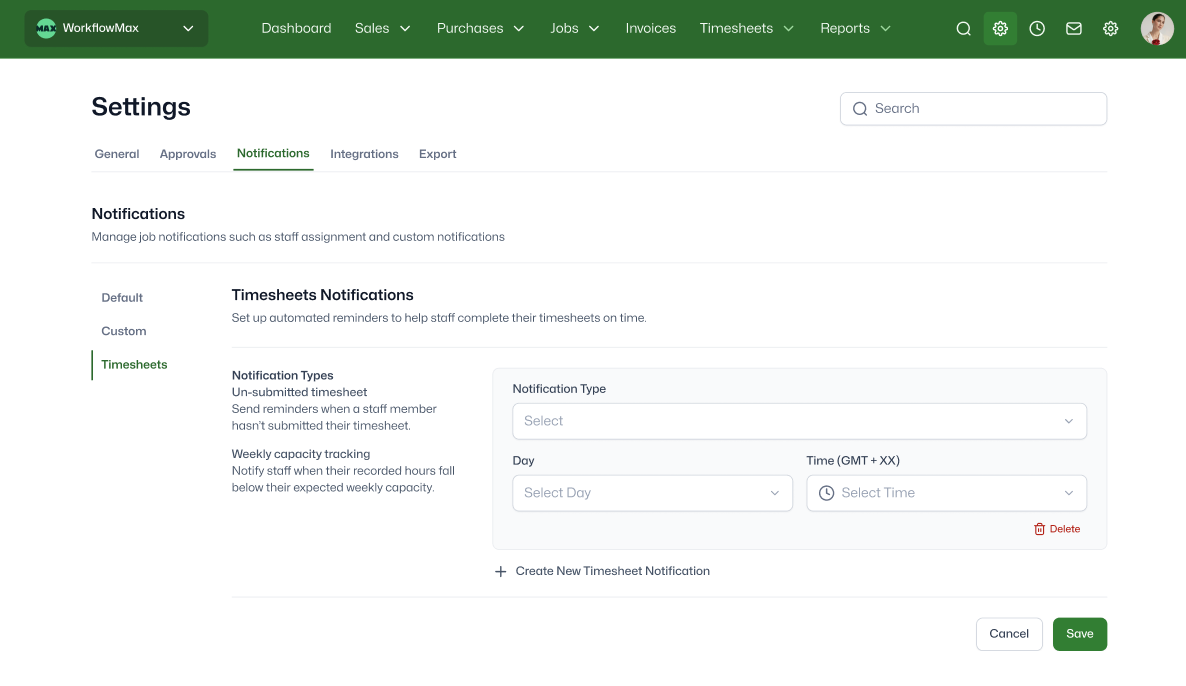Click into the Settings search field

pyautogui.click(x=985, y=109)
